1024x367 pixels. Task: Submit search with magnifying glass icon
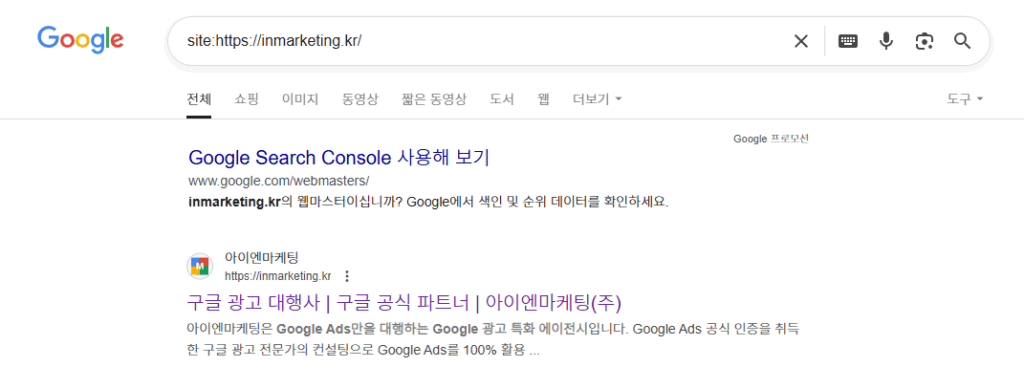(963, 41)
